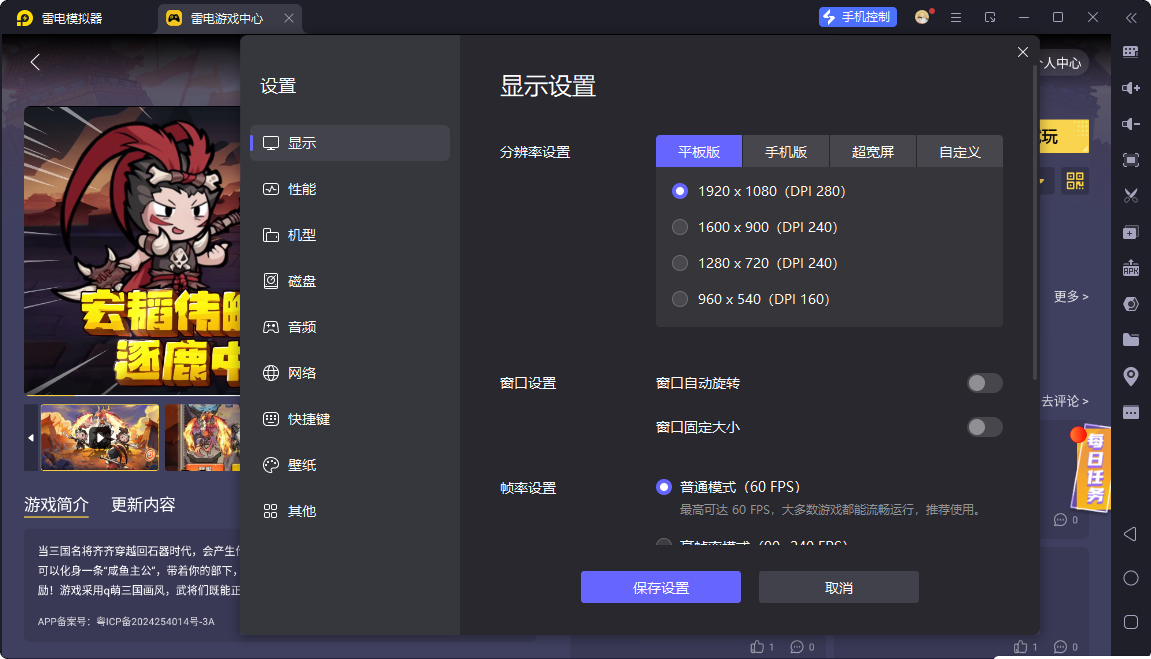The image size is (1151, 659).
Task: Click the gallery previous arrow
Action: [31, 437]
